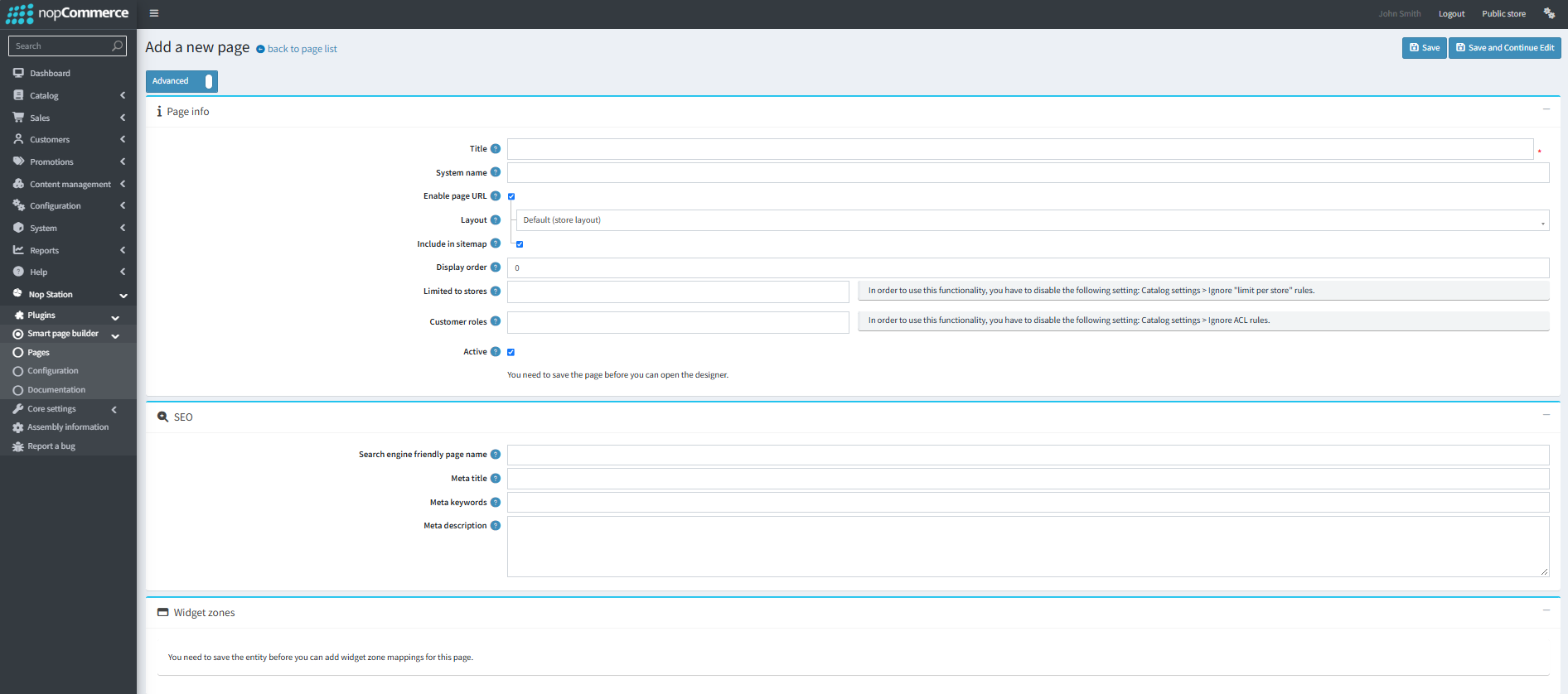Uncheck the Active checkbox
The image size is (1568, 694).
click(511, 352)
